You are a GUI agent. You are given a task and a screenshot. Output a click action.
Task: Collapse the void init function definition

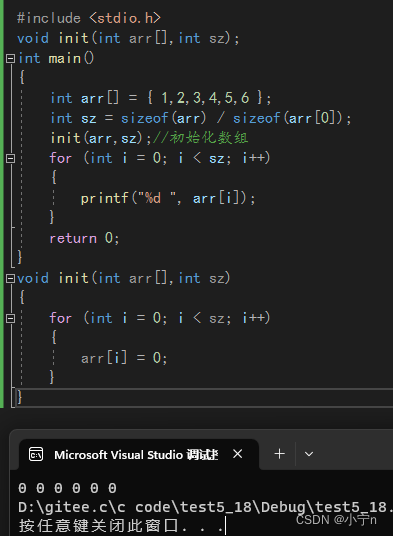pyautogui.click(x=11, y=279)
